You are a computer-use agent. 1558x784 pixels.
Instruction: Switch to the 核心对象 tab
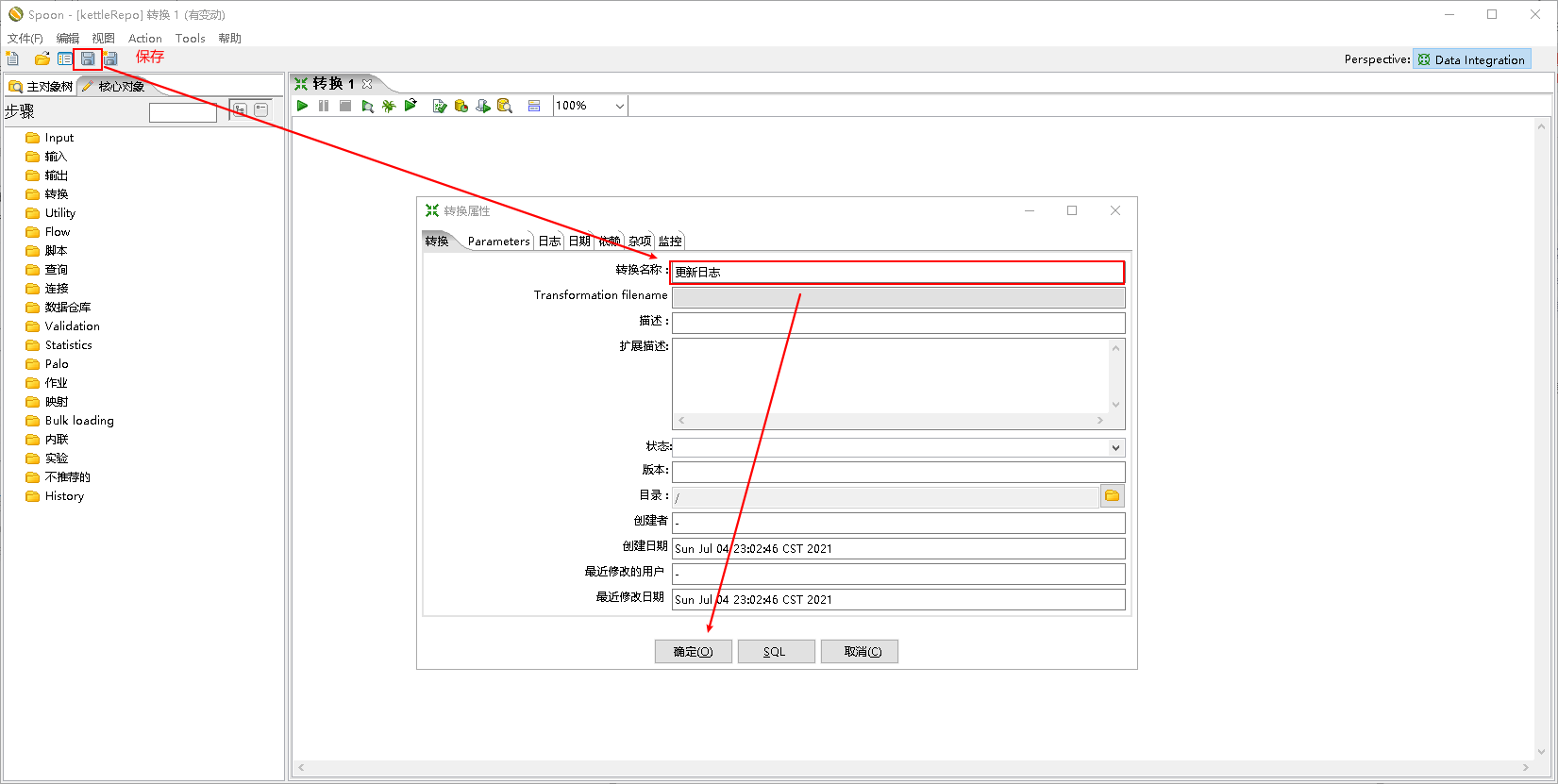pyautogui.click(x=113, y=87)
